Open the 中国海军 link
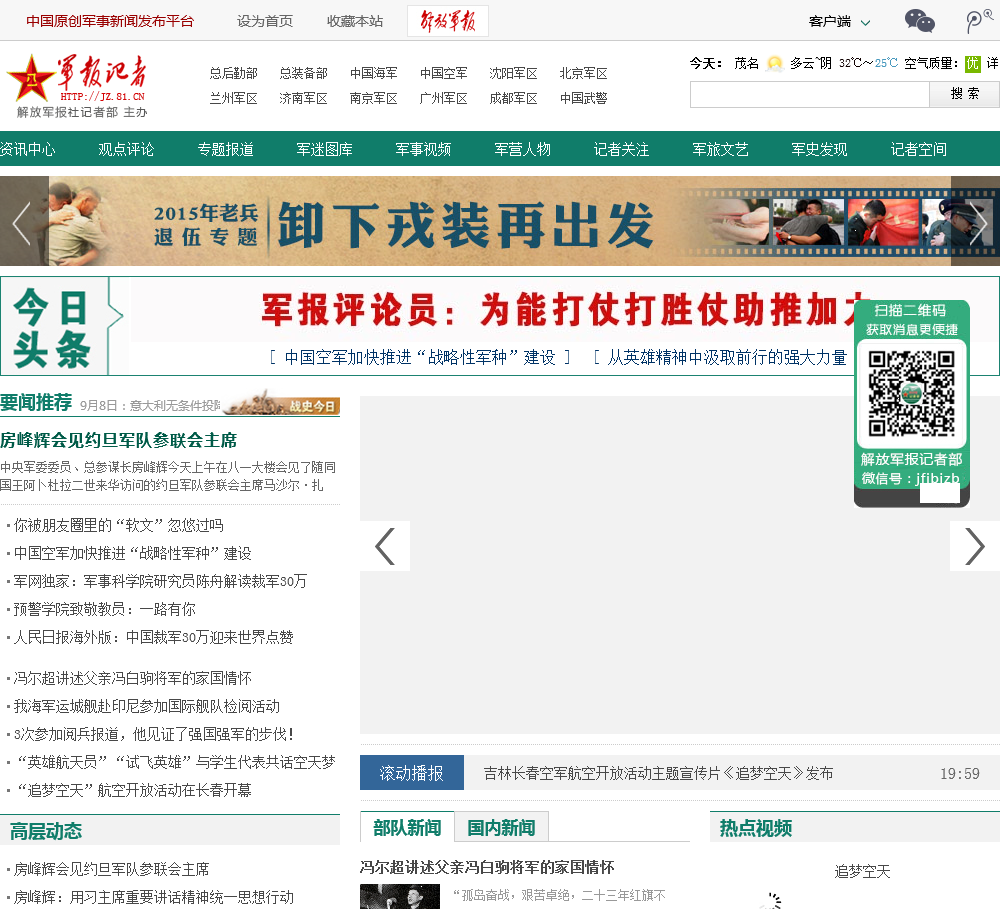1000x909 pixels. point(374,73)
